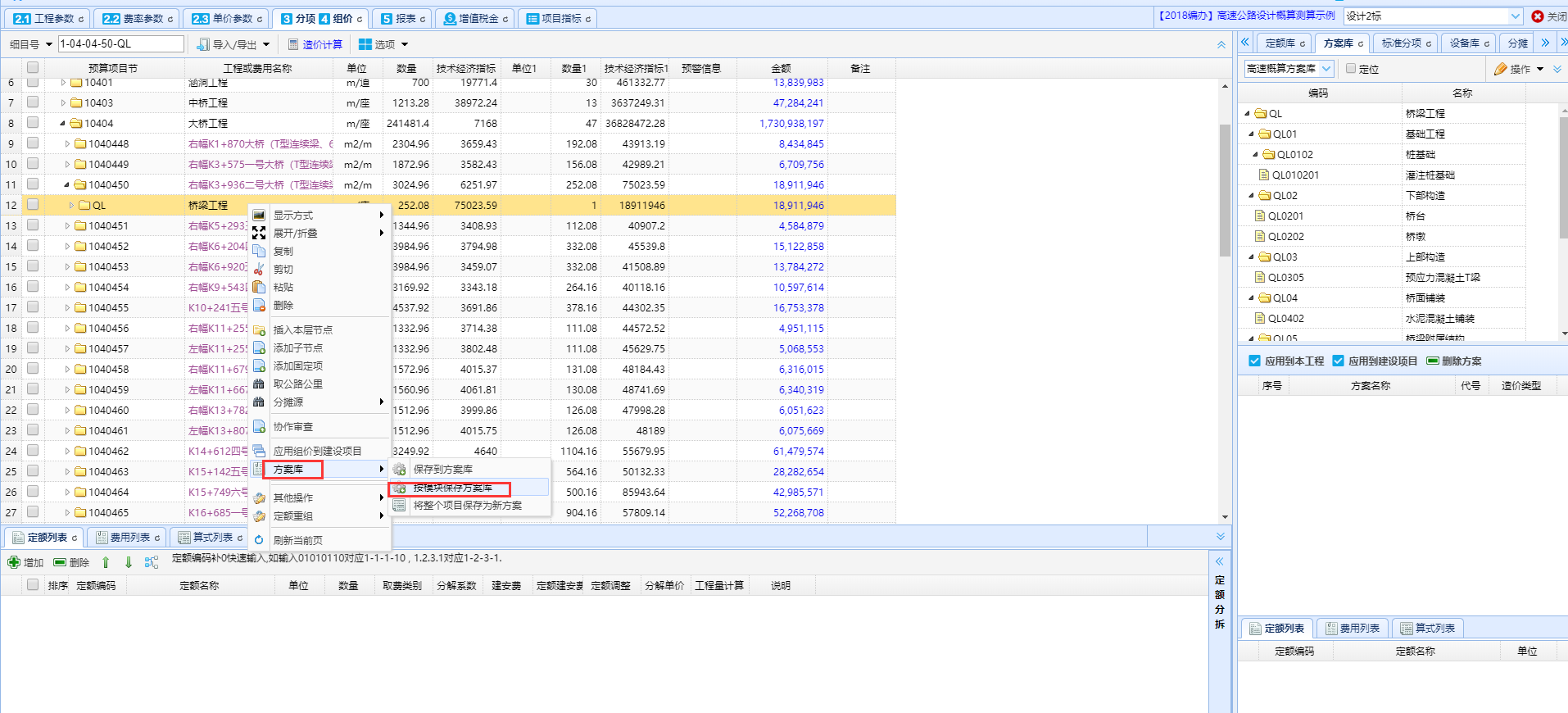Click the 删除 minus icon in bottom toolbar
1568x713 pixels.
click(x=60, y=562)
